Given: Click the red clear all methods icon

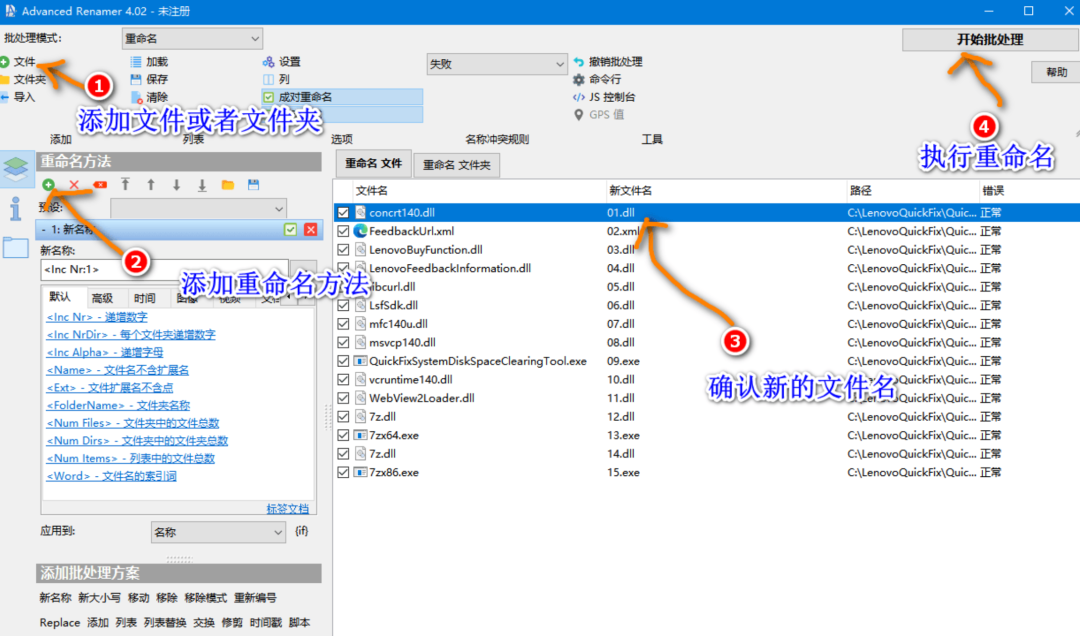Looking at the screenshot, I should [100, 185].
